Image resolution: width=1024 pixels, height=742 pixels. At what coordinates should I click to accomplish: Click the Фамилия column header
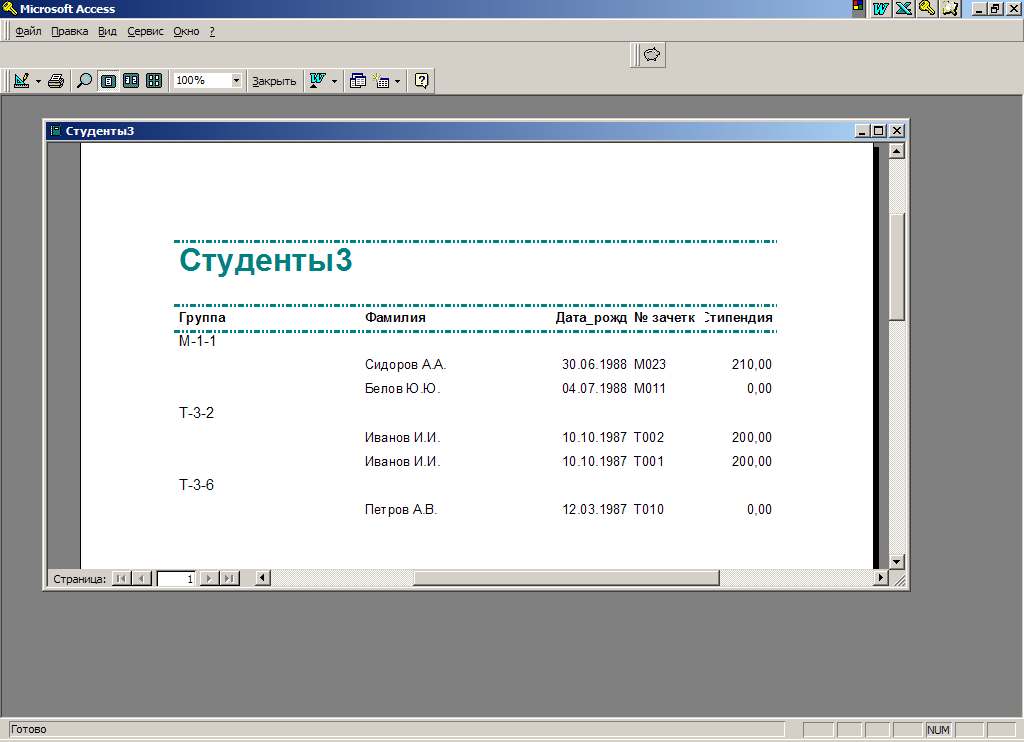coord(395,317)
